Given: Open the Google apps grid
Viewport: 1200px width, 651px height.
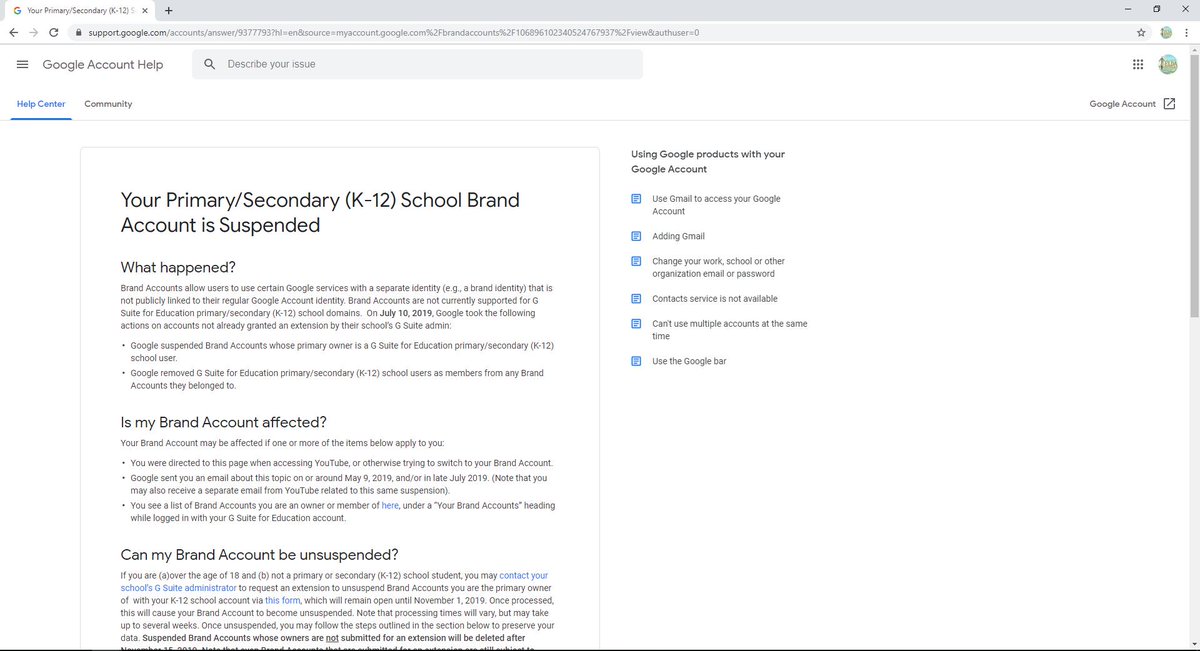Looking at the screenshot, I should click(1137, 64).
